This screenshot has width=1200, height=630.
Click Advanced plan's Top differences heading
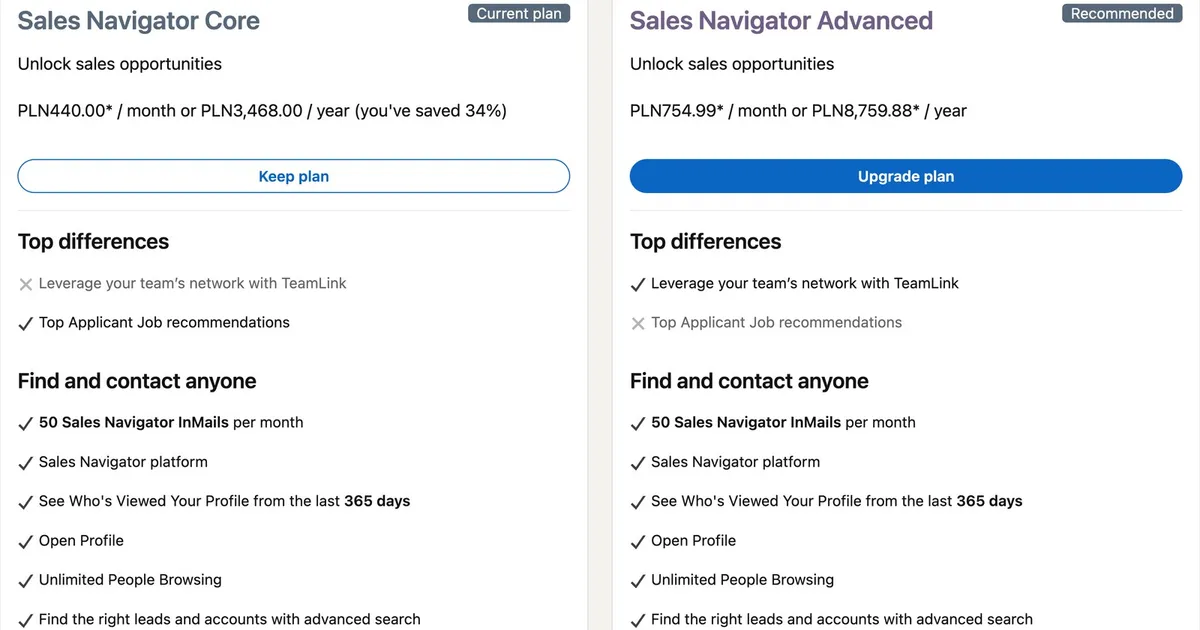705,242
